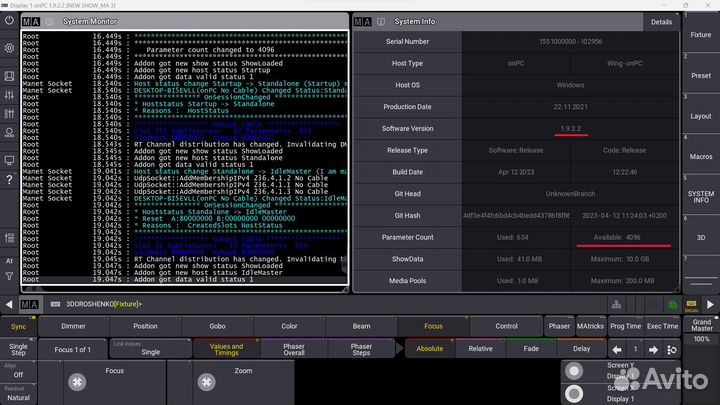This screenshot has width=720, height=405.
Task: Click the Focus encoder wheel icon
Action: coord(77,382)
